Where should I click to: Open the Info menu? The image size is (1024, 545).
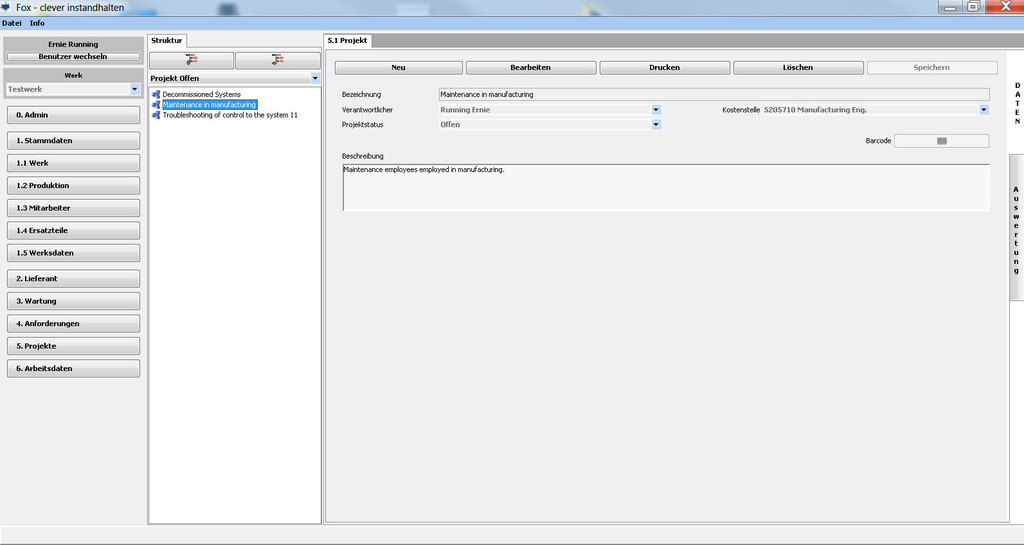click(37, 23)
